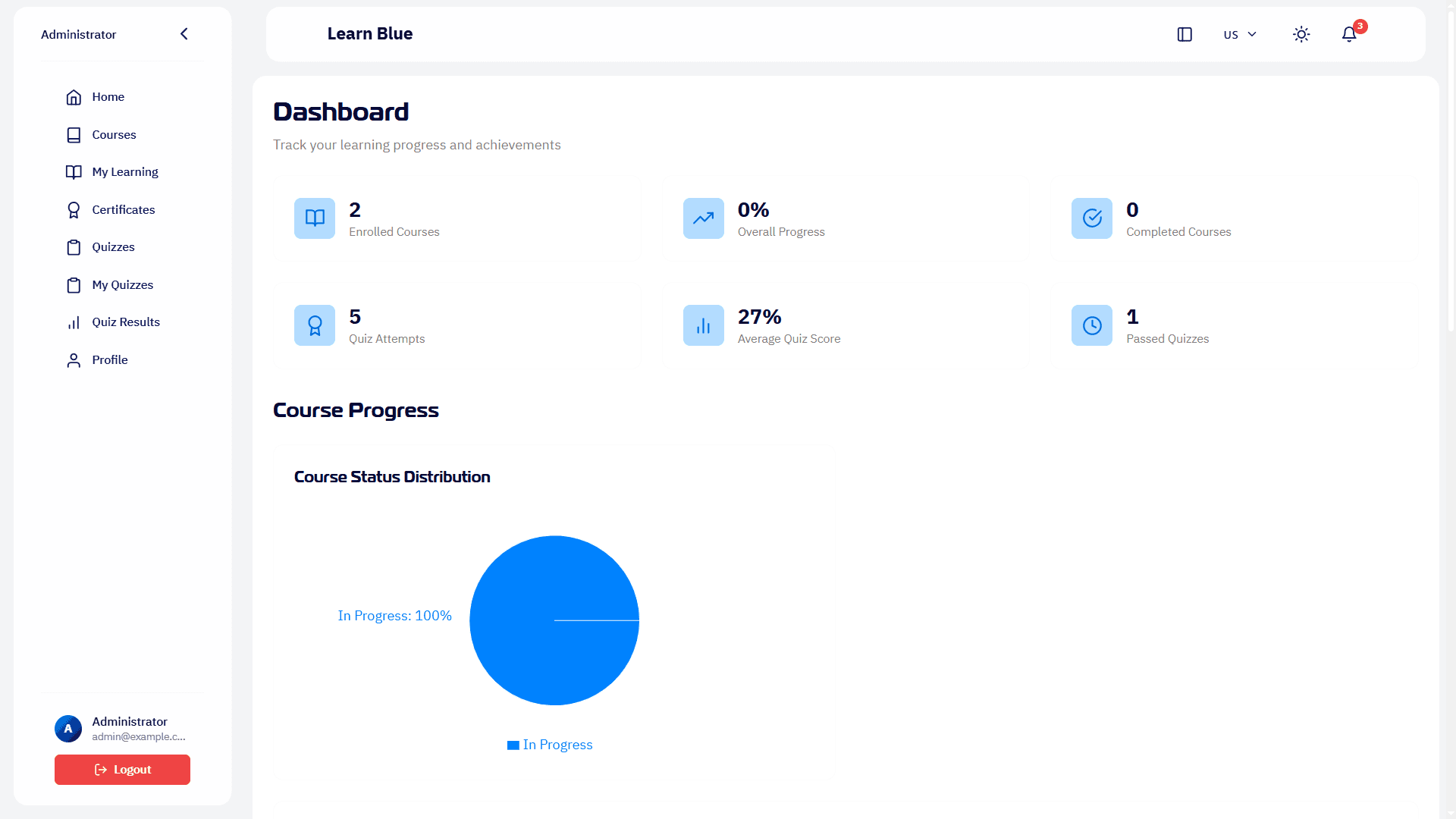Click the Quizzes clipboard icon
Image resolution: width=1456 pixels, height=819 pixels.
(74, 247)
